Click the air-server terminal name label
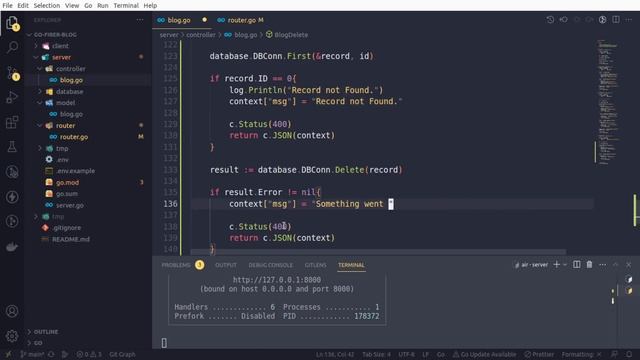The width and height of the screenshot is (640, 360). (534, 265)
